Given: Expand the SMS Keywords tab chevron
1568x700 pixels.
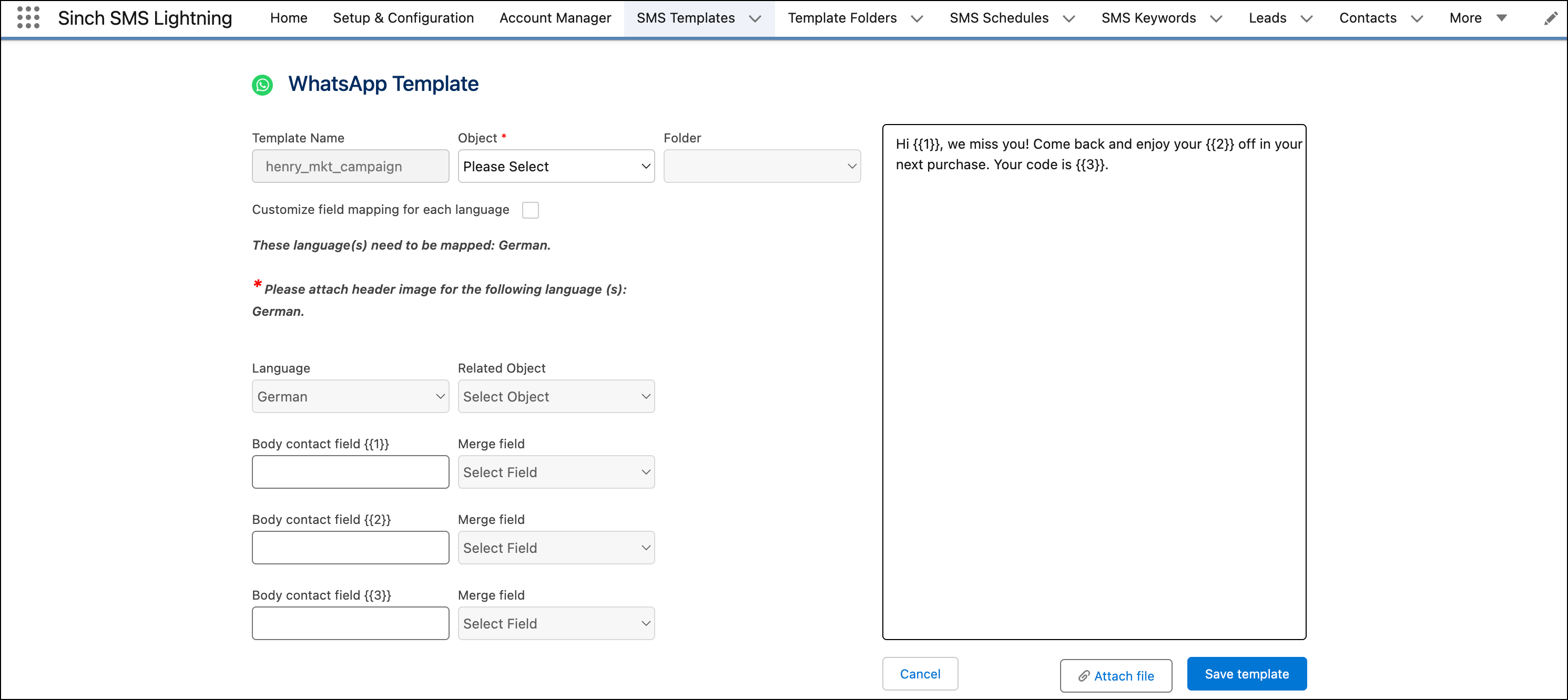Looking at the screenshot, I should [x=1216, y=19].
